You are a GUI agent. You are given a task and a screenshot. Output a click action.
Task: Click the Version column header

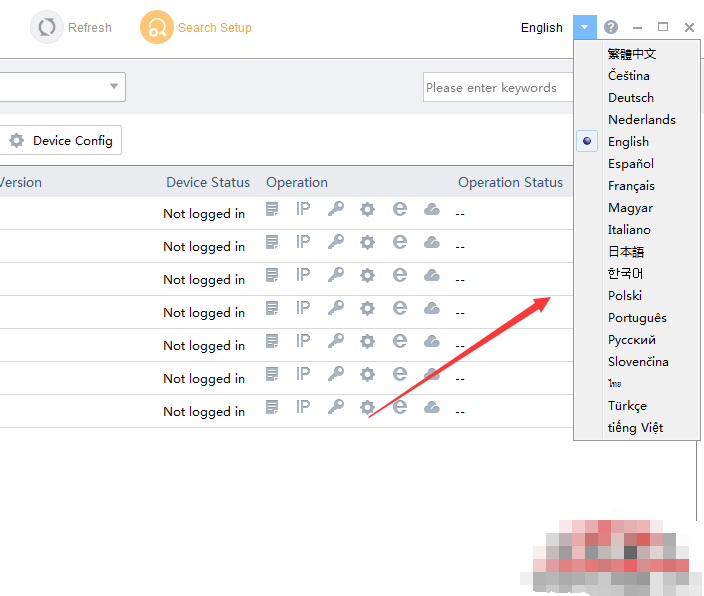(x=21, y=182)
